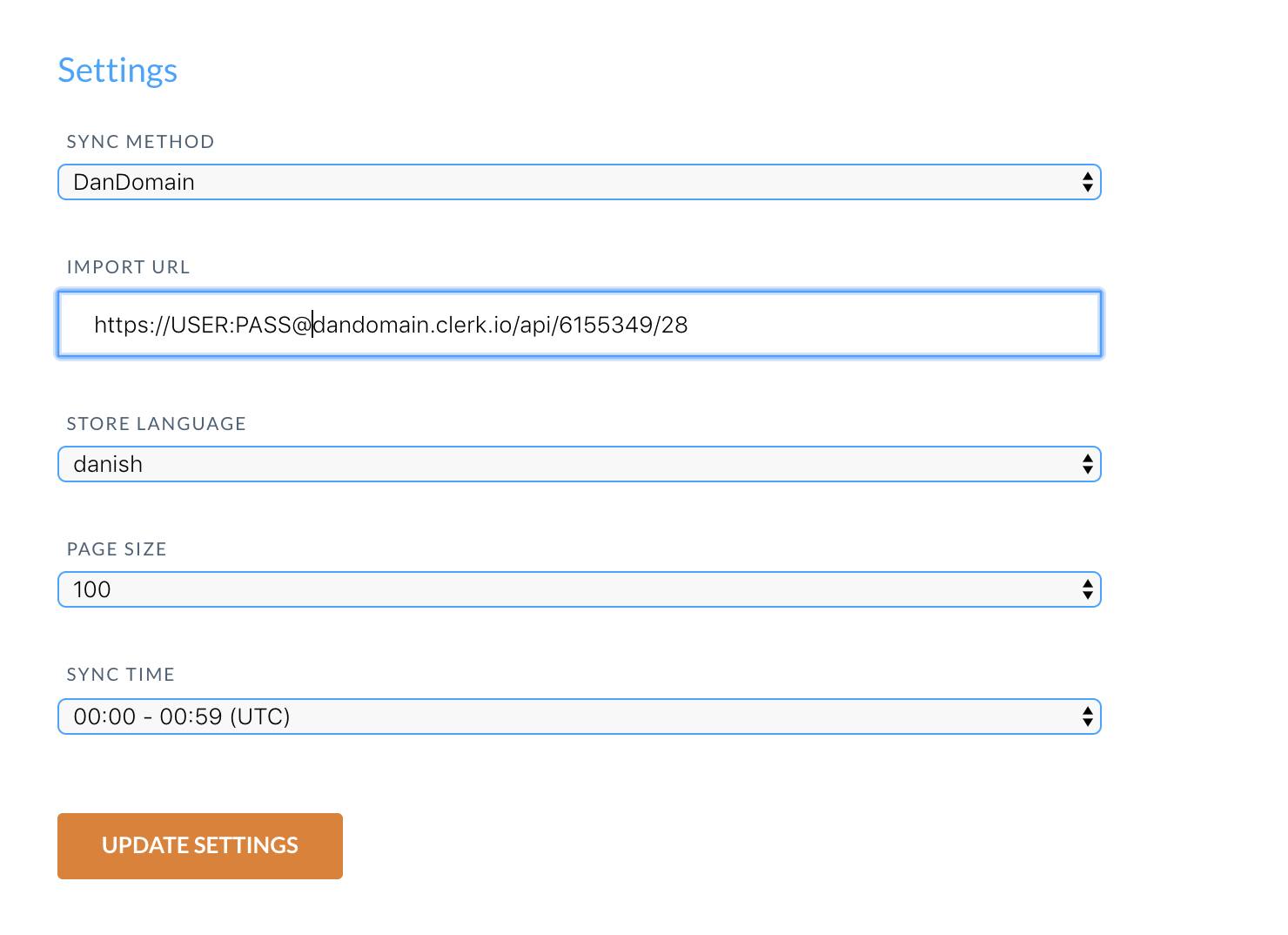This screenshot has height=935, width=1288.
Task: Click the arrows icon on the Sync Time selector
Action: pos(1087,716)
